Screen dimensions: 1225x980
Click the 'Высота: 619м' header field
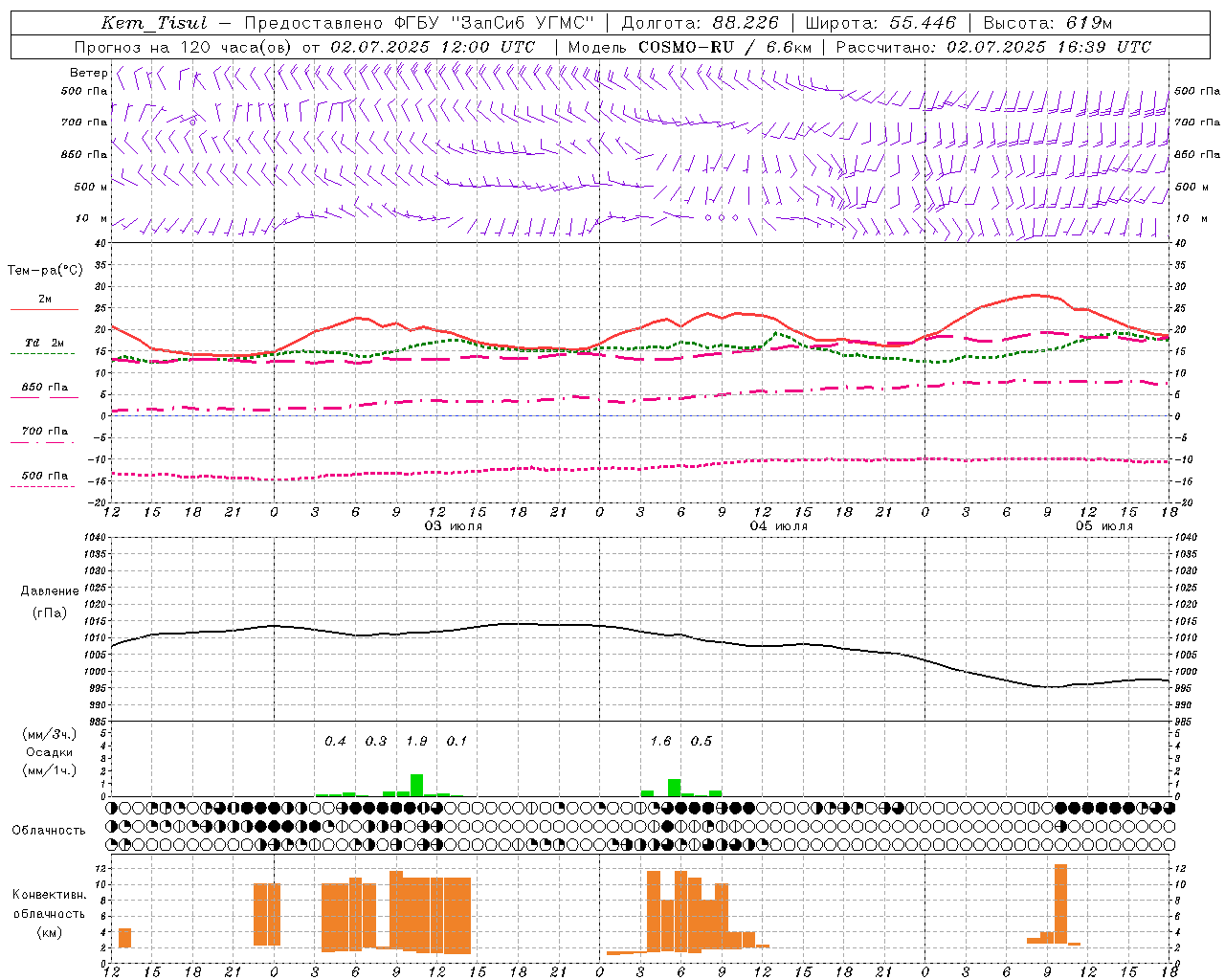[x=1048, y=23]
